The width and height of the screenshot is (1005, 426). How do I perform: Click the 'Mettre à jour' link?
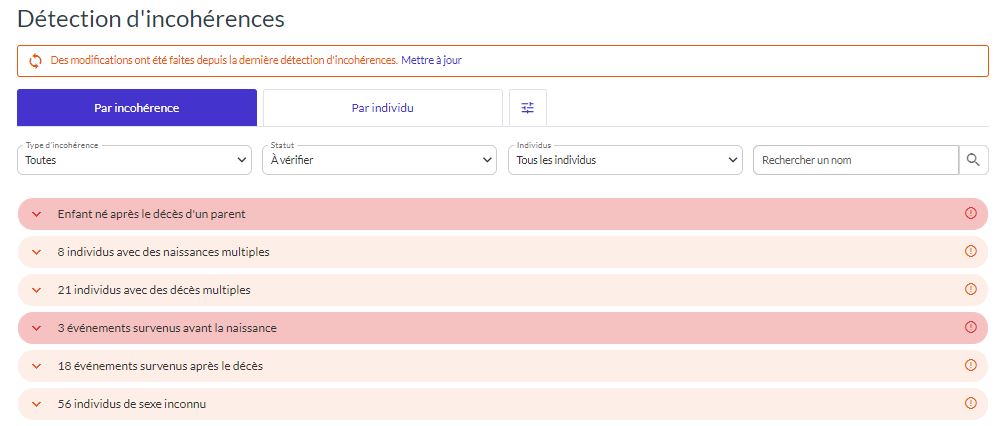[x=431, y=60]
